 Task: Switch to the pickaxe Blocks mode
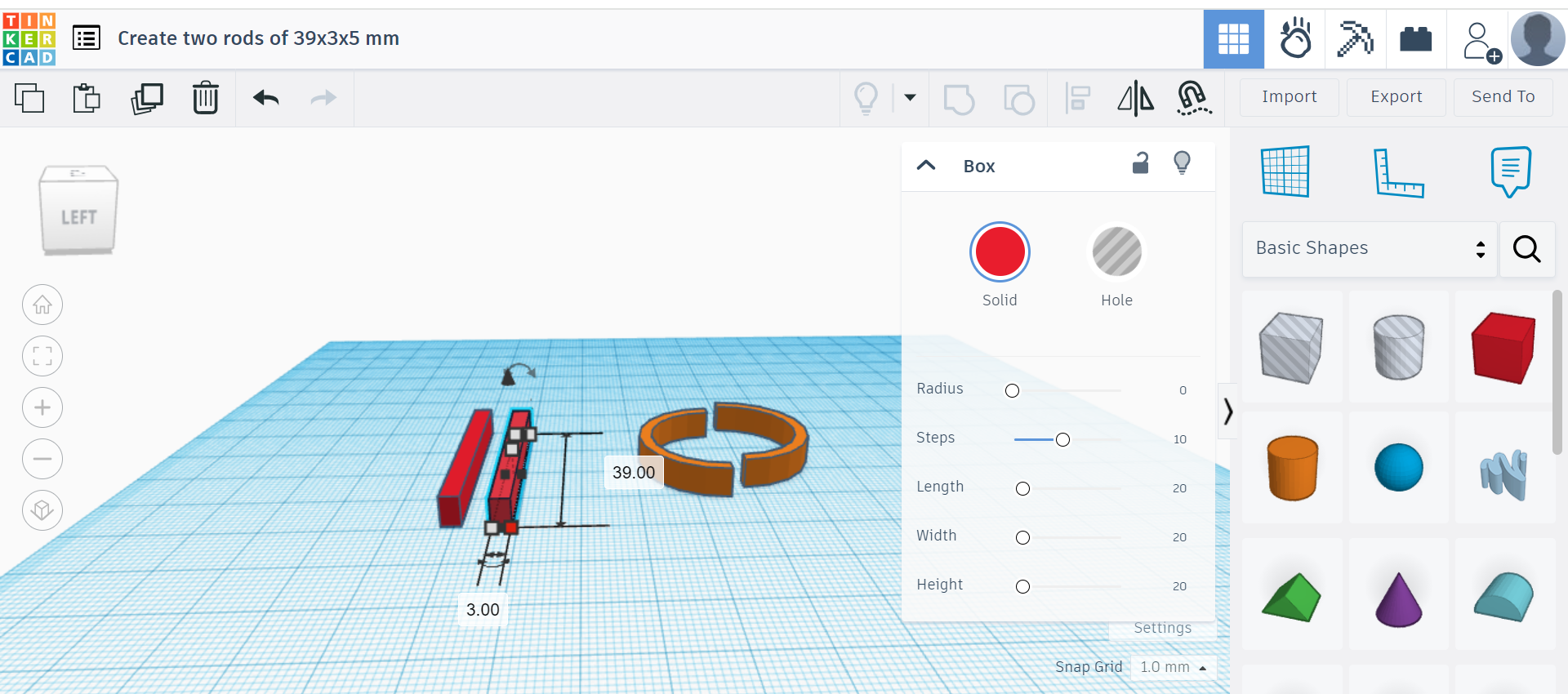1356,38
